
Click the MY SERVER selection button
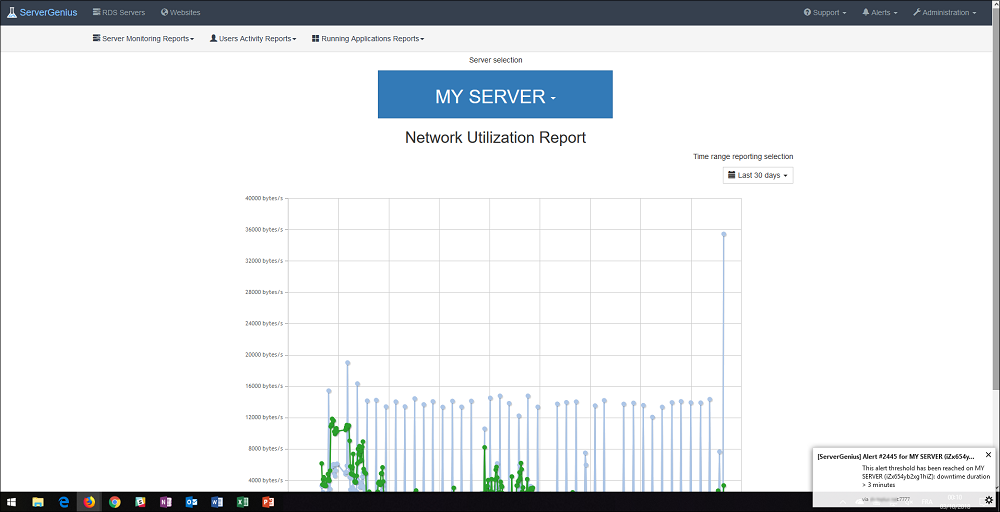495,96
